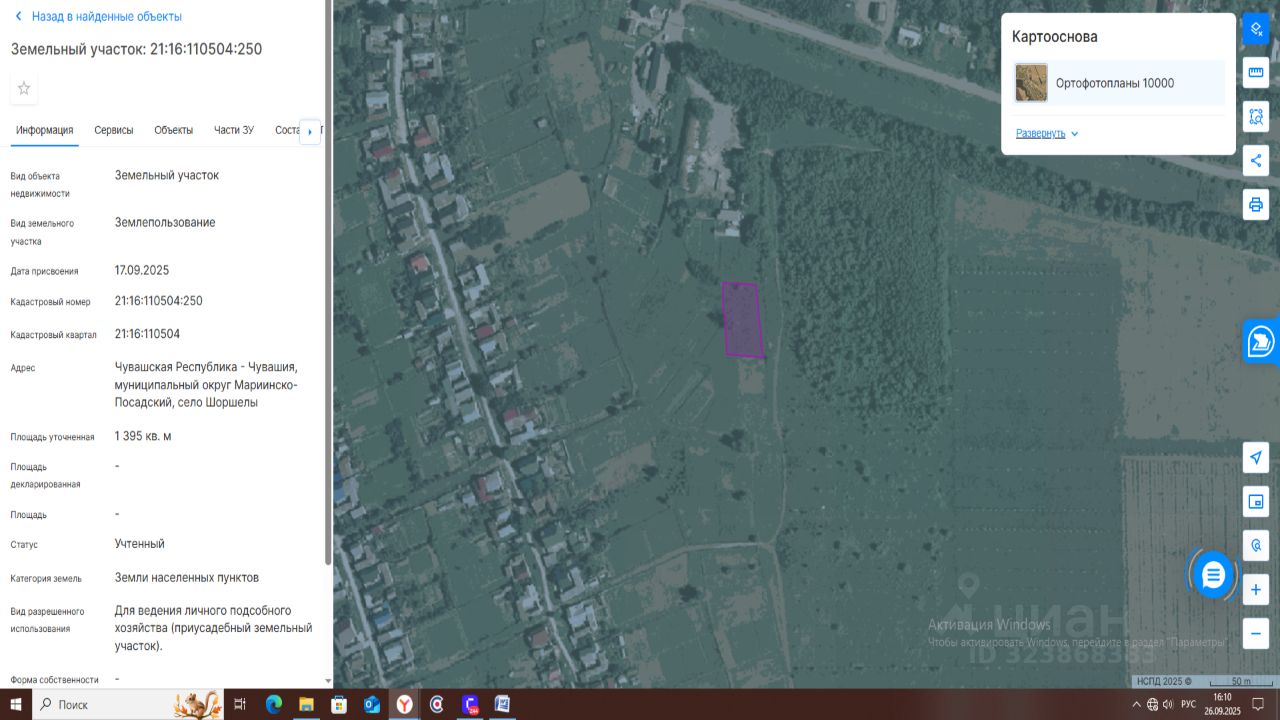Image resolution: width=1280 pixels, height=720 pixels.
Task: Click cadastral quarter value 21:16:110504
Action: [x=148, y=334]
